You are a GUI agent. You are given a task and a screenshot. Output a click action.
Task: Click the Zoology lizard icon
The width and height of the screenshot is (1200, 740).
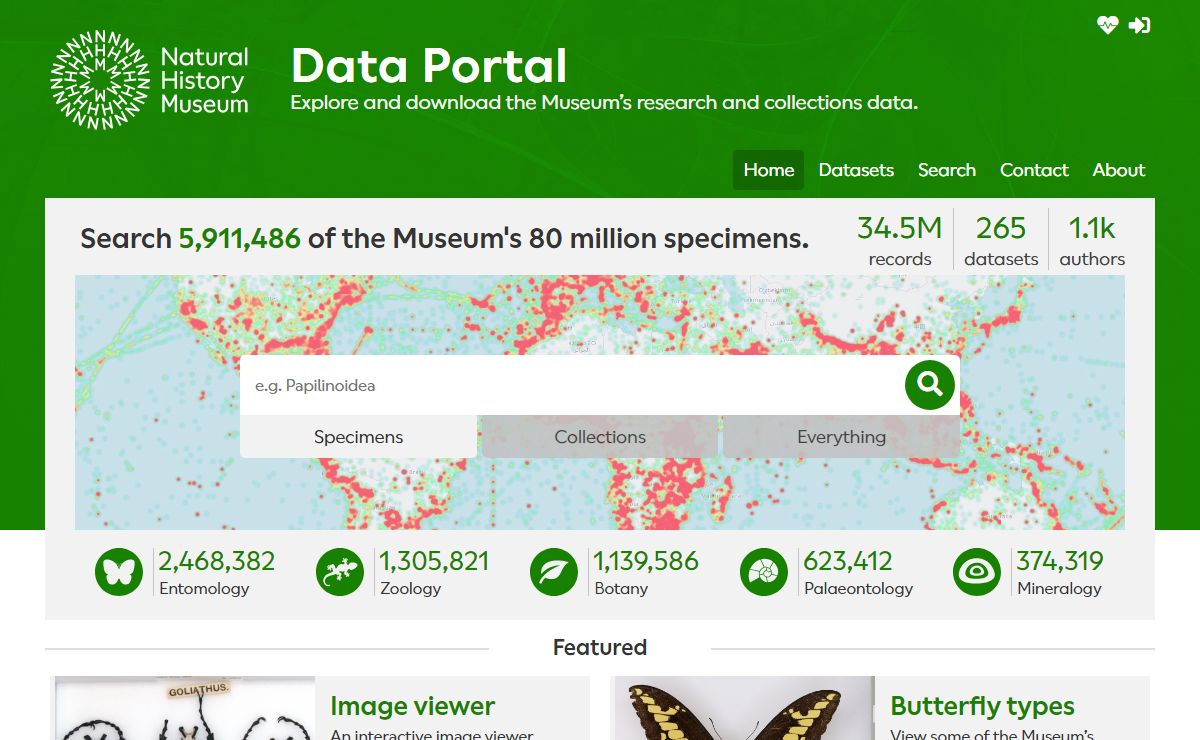(x=340, y=573)
